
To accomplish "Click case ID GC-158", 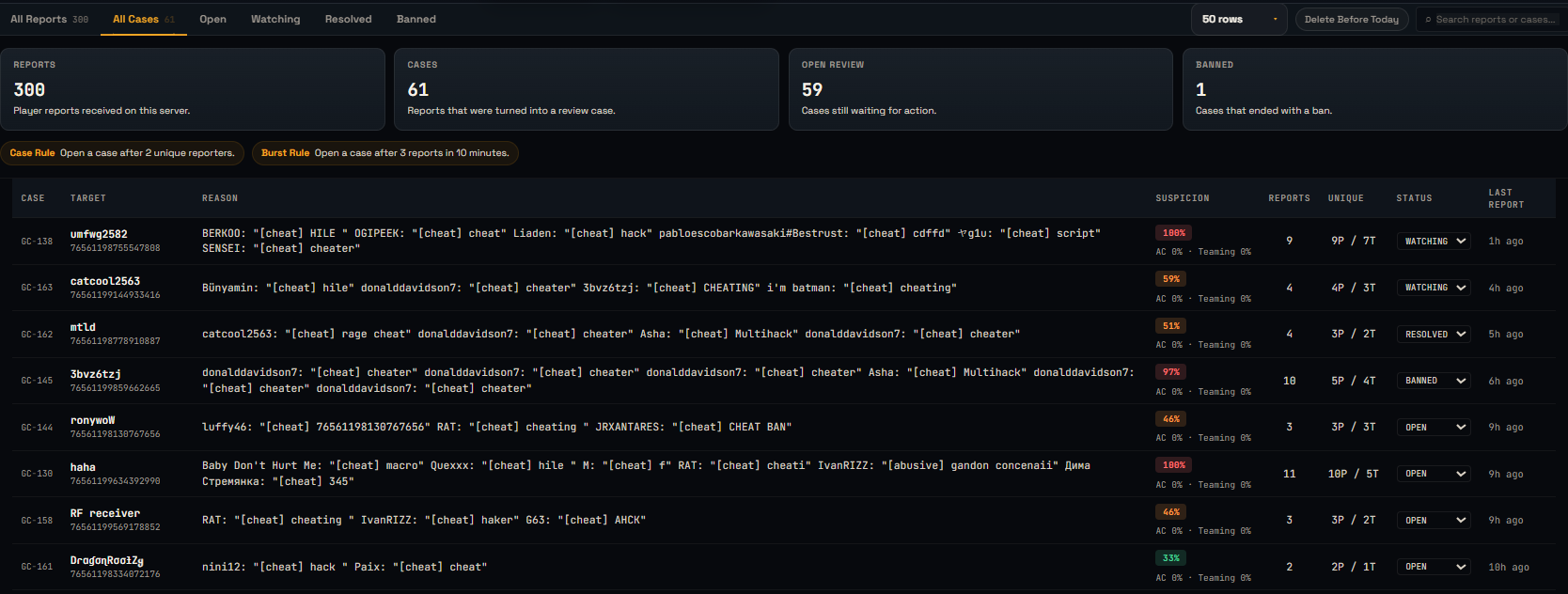I will (x=37, y=521).
